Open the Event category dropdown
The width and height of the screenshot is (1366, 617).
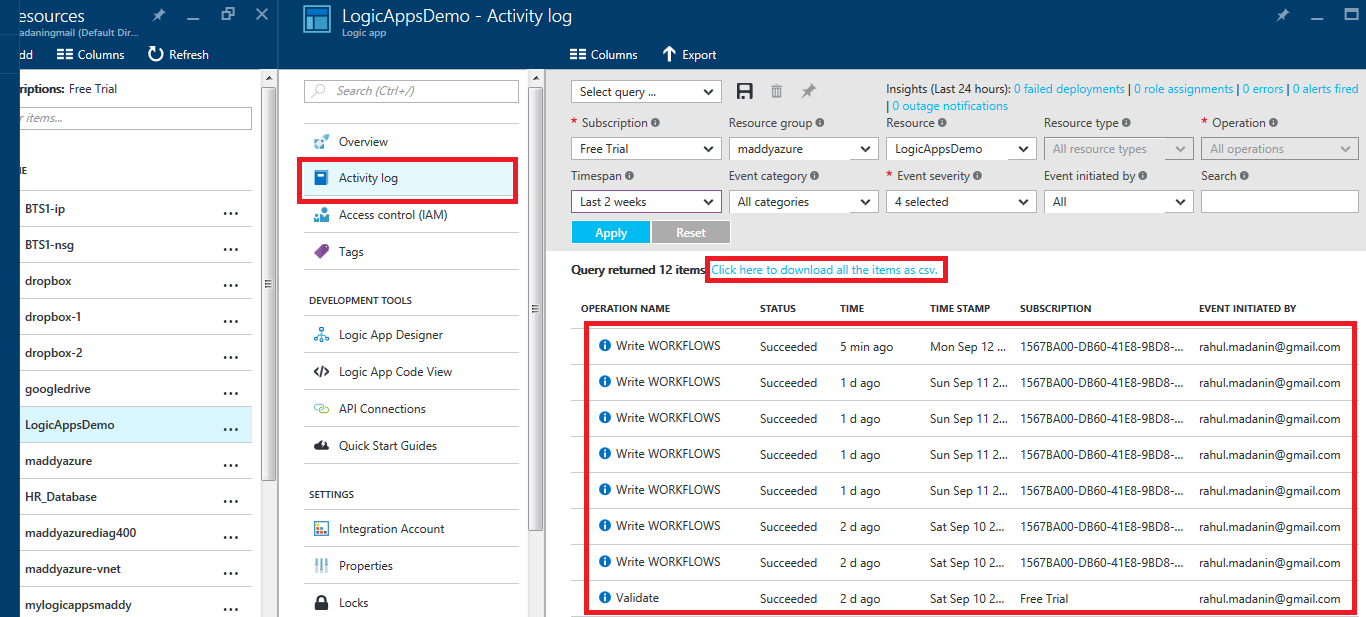[804, 202]
